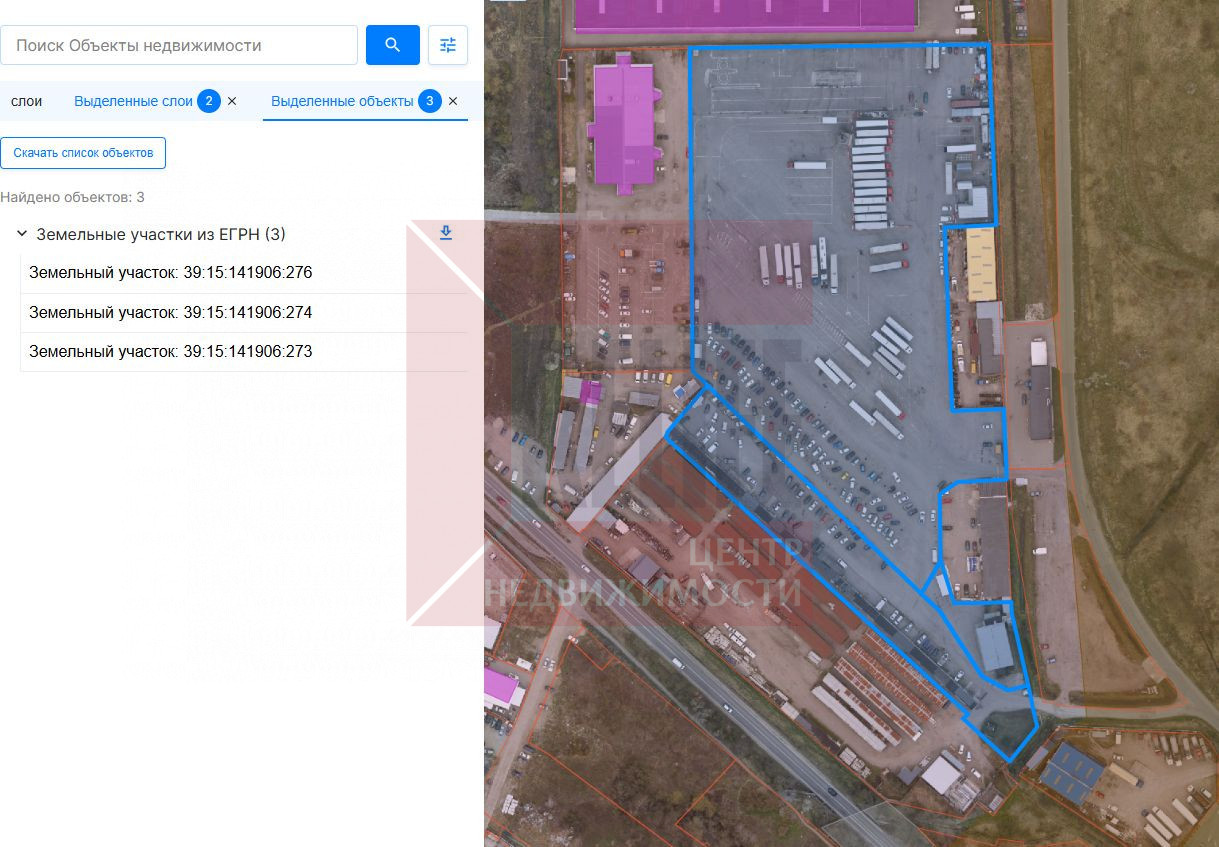Open the search filter settings icon
This screenshot has height=847, width=1219.
447,45
